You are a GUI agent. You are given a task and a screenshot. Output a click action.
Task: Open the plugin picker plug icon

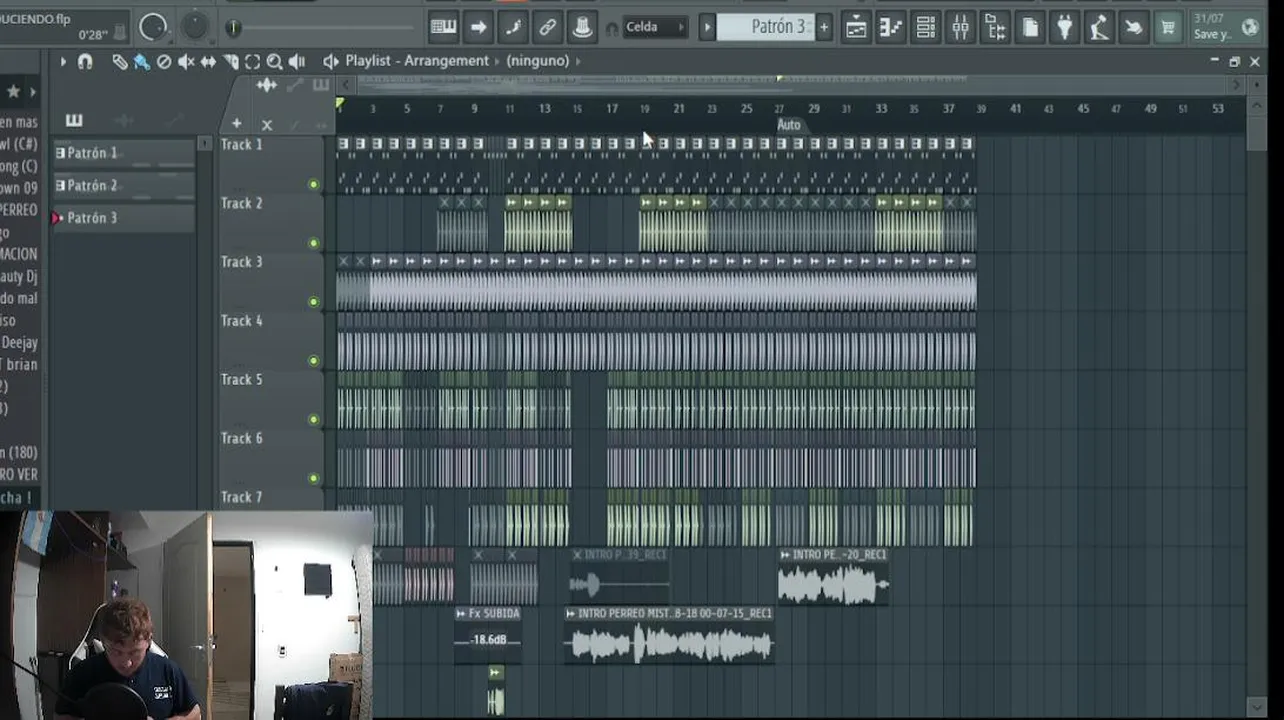pos(1065,28)
